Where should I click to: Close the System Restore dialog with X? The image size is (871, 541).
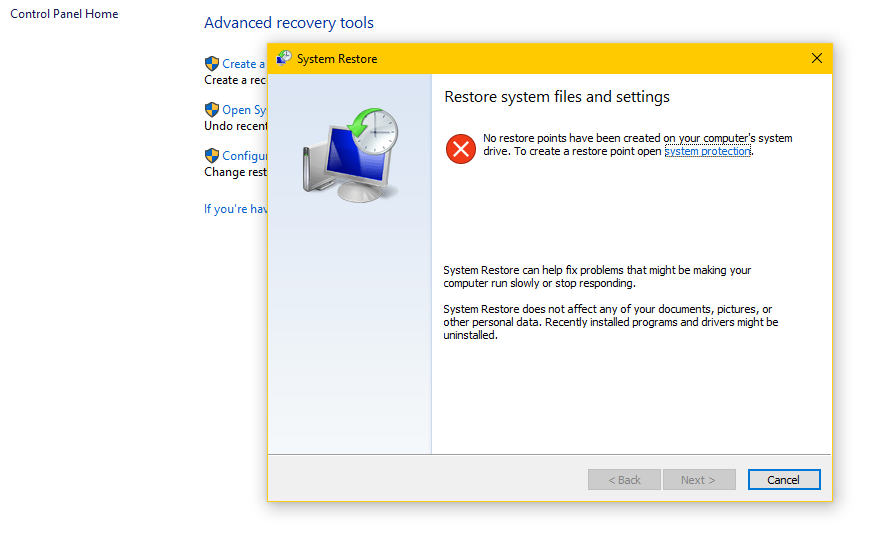point(816,58)
